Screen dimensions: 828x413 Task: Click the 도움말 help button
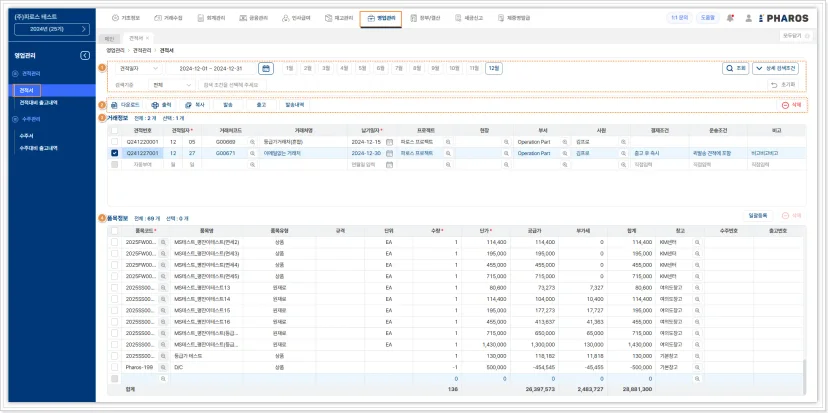tap(708, 18)
